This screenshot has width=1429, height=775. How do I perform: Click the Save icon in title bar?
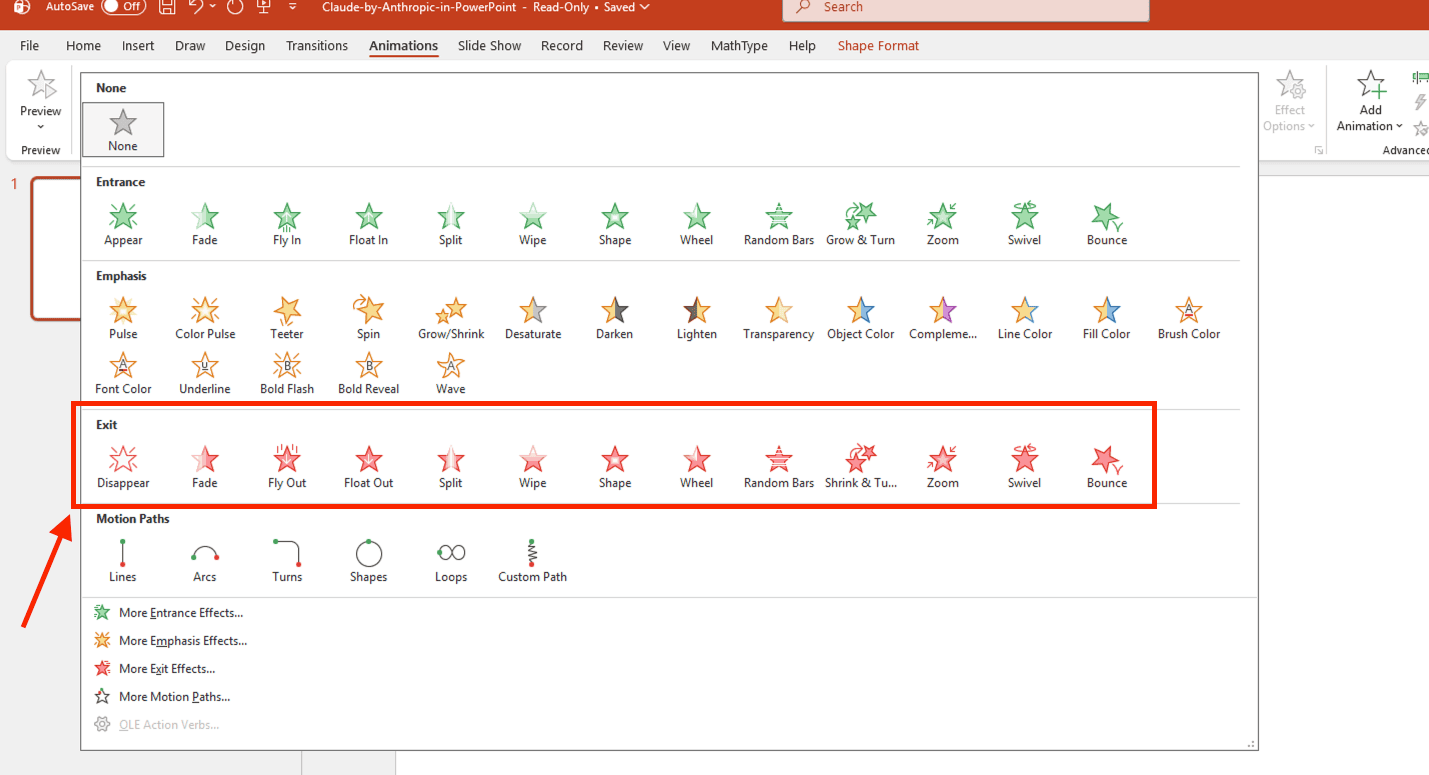coord(167,7)
